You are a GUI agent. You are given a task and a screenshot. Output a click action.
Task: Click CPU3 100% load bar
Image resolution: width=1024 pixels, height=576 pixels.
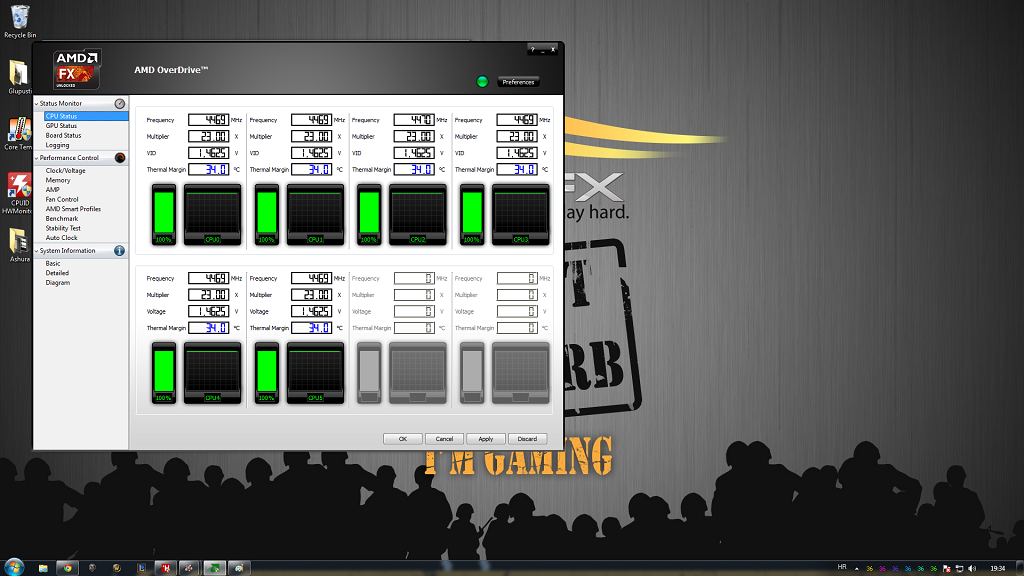tap(472, 214)
